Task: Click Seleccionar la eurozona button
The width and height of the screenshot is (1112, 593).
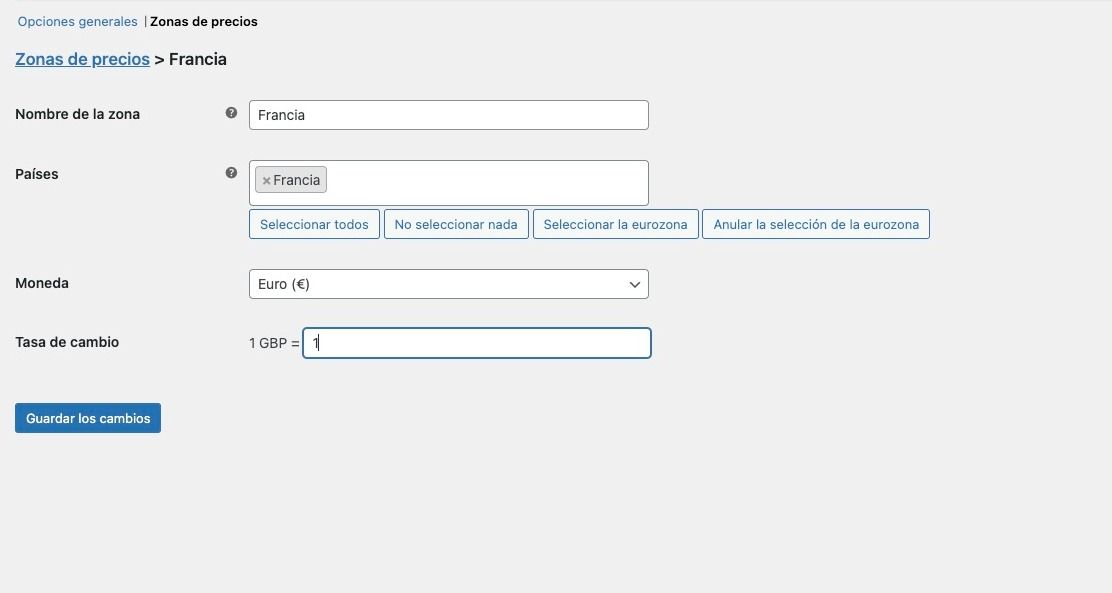Action: pyautogui.click(x=616, y=224)
